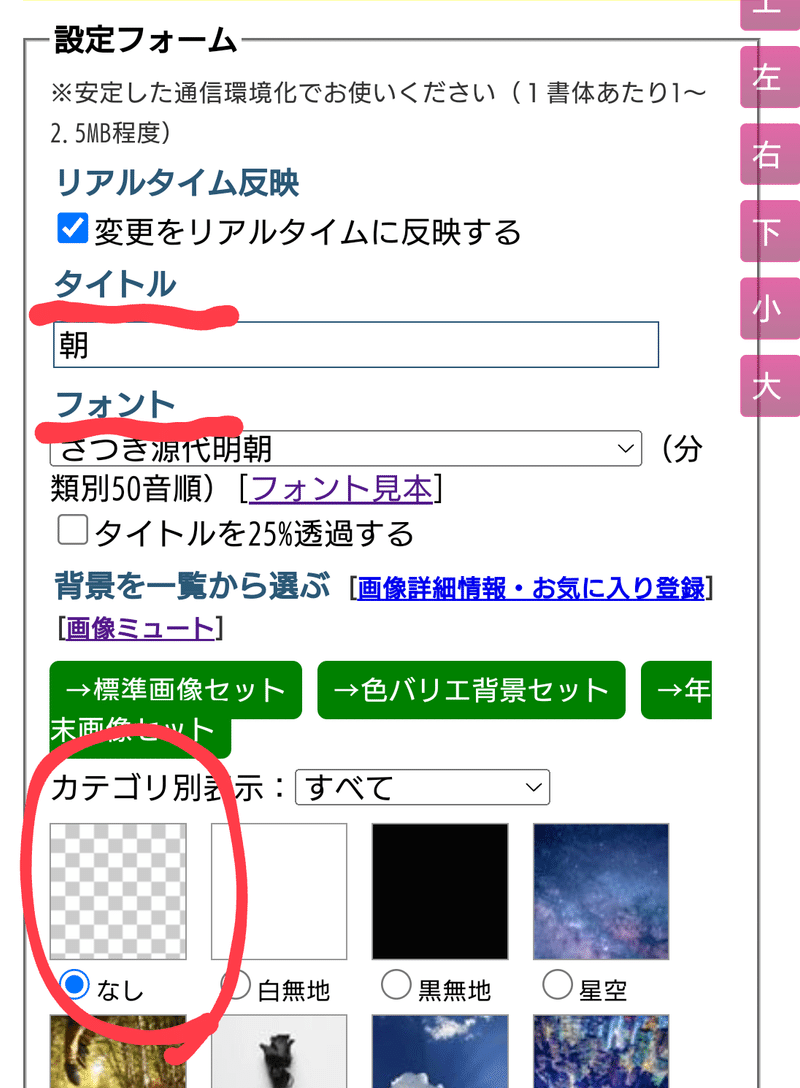This screenshot has height=1088, width=800.
Task: Open the フォント見本 link
Action: click(341, 488)
